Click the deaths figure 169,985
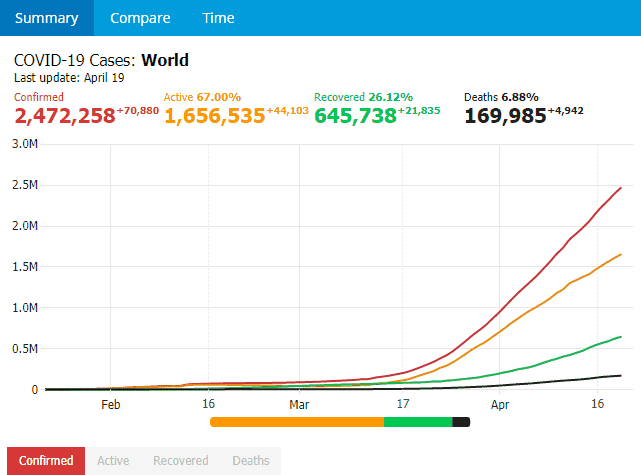 click(x=505, y=116)
